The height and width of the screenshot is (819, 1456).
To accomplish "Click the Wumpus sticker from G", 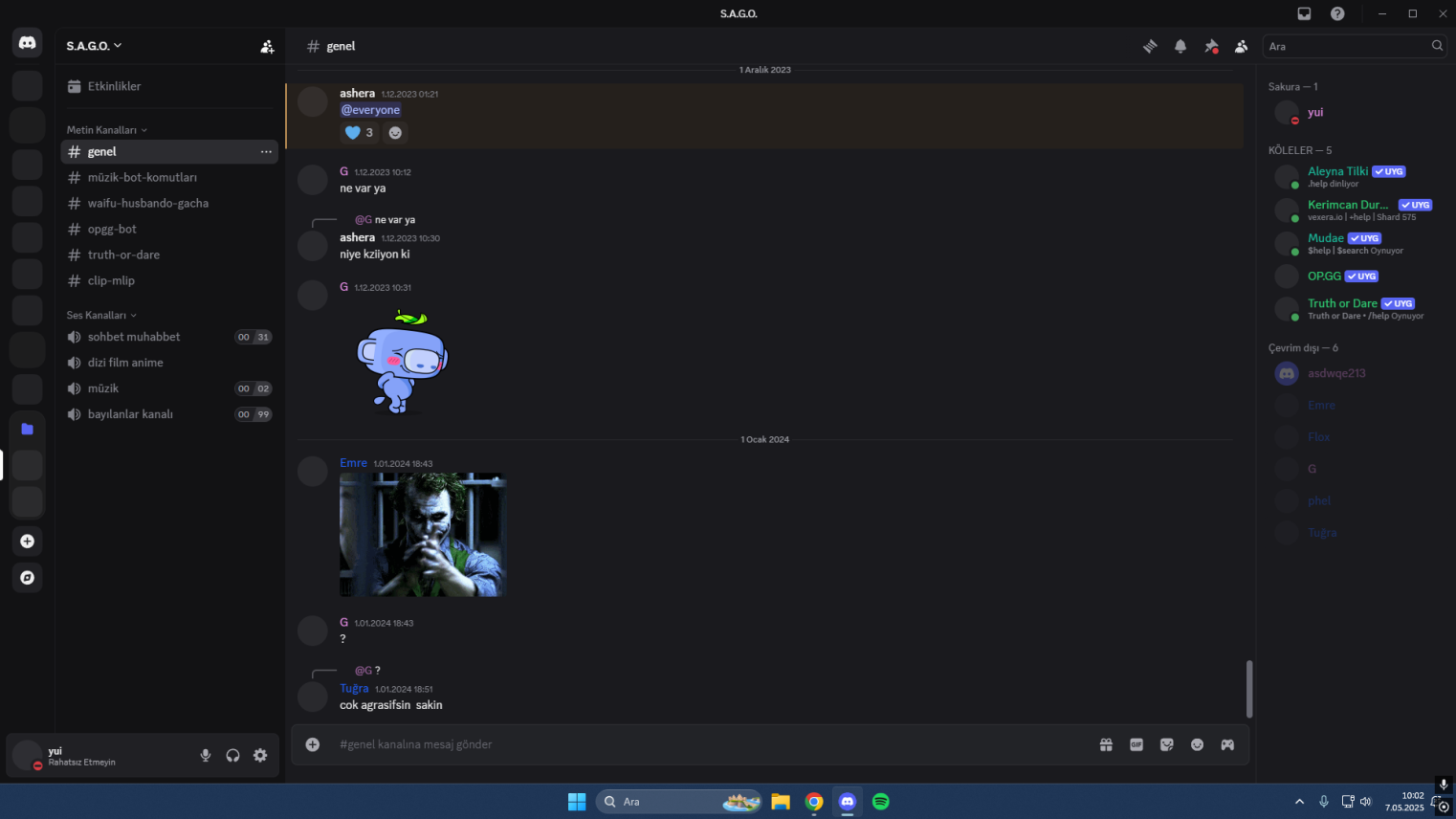I will click(x=402, y=361).
